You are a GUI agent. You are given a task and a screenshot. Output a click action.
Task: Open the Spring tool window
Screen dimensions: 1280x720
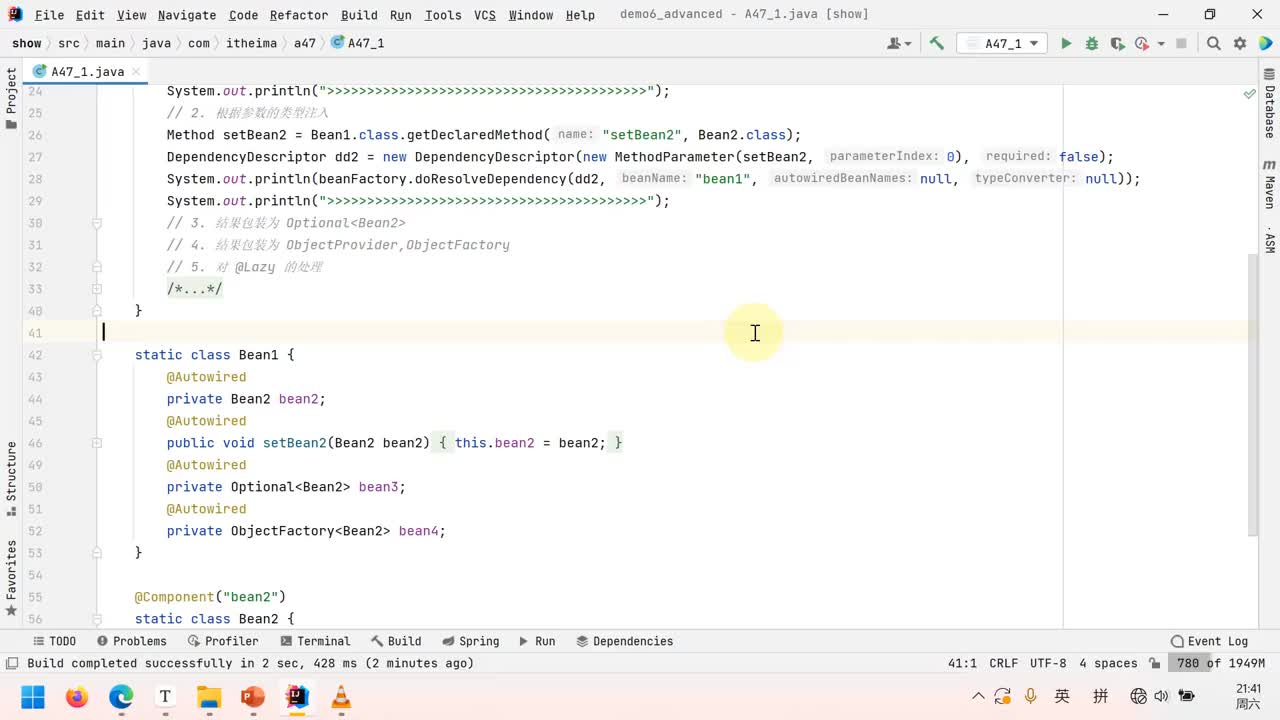click(470, 641)
